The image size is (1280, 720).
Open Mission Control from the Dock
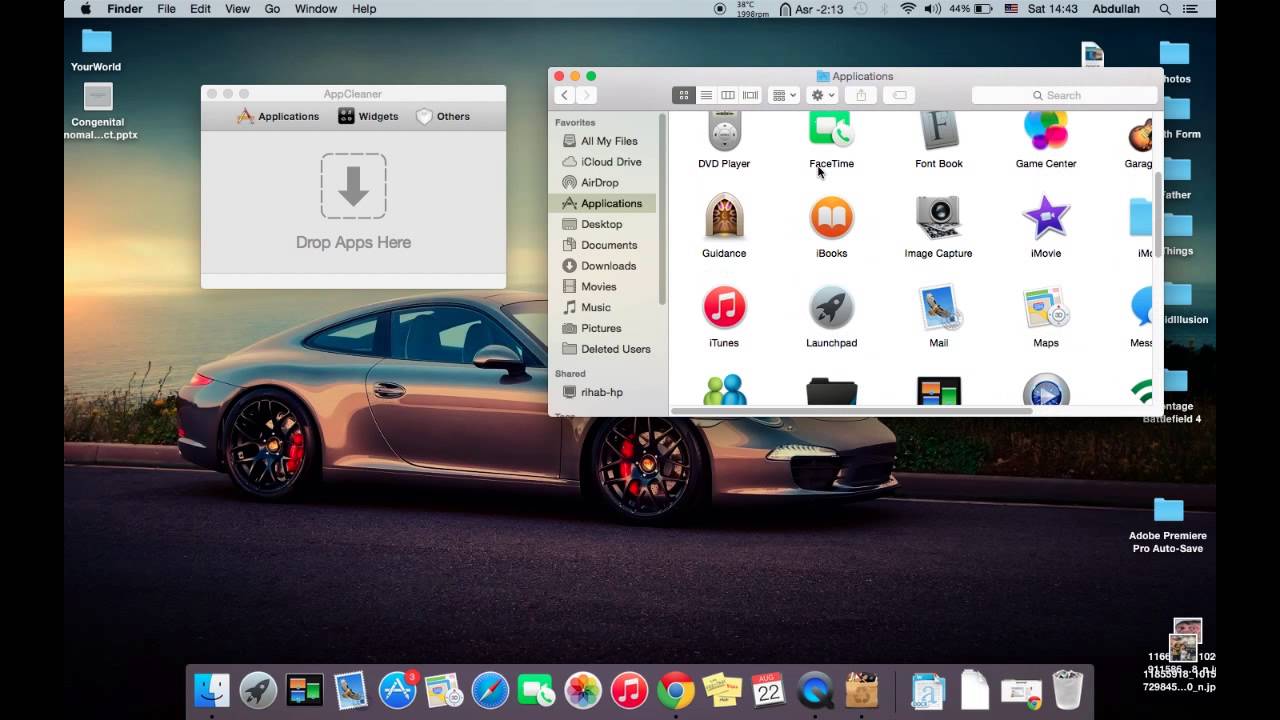305,690
